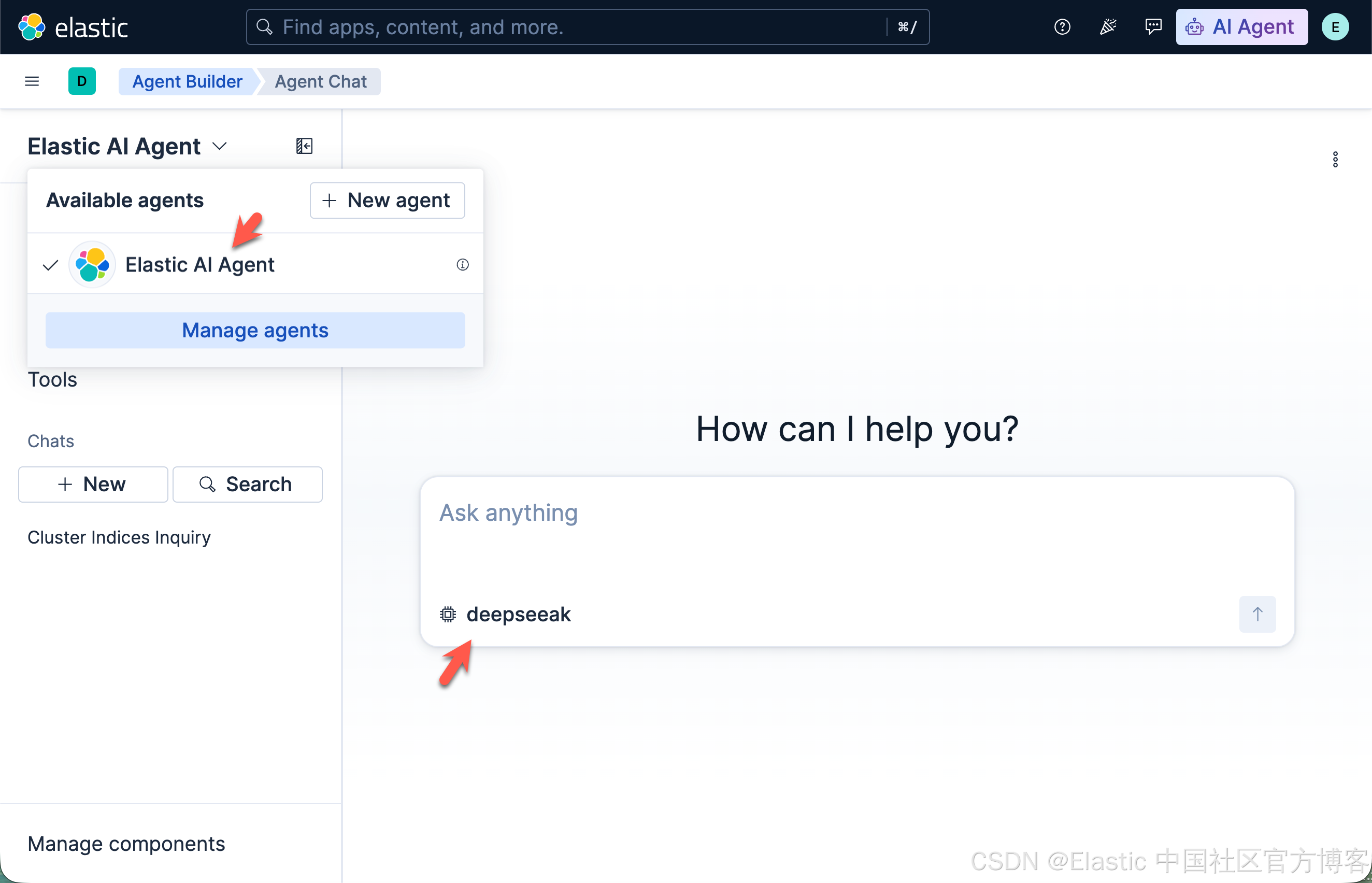Open the Cluster Indices Inquiry chat
Viewport: 1372px width, 883px height.
[119, 537]
